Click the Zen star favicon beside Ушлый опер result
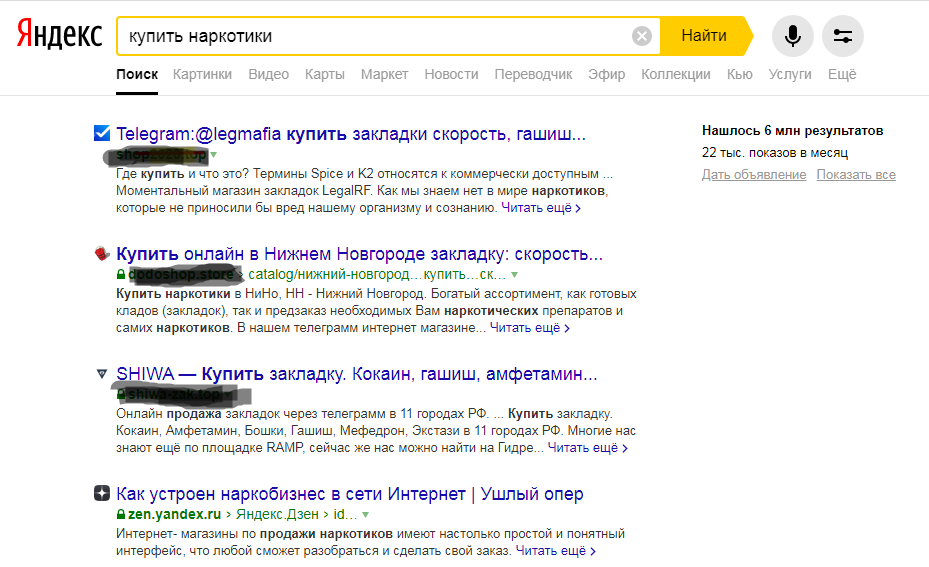Viewport: 929px width, 567px height. [102, 493]
